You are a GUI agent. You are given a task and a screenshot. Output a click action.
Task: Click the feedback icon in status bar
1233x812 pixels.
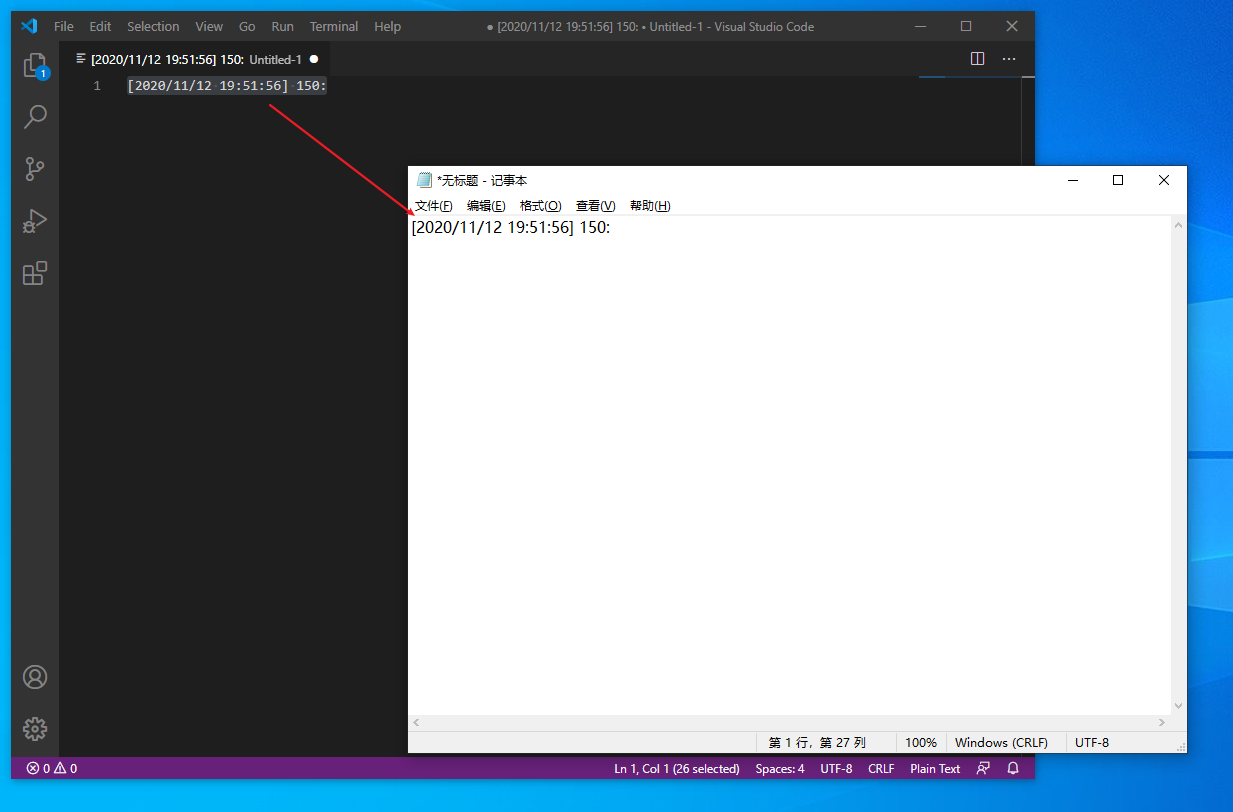(x=983, y=768)
